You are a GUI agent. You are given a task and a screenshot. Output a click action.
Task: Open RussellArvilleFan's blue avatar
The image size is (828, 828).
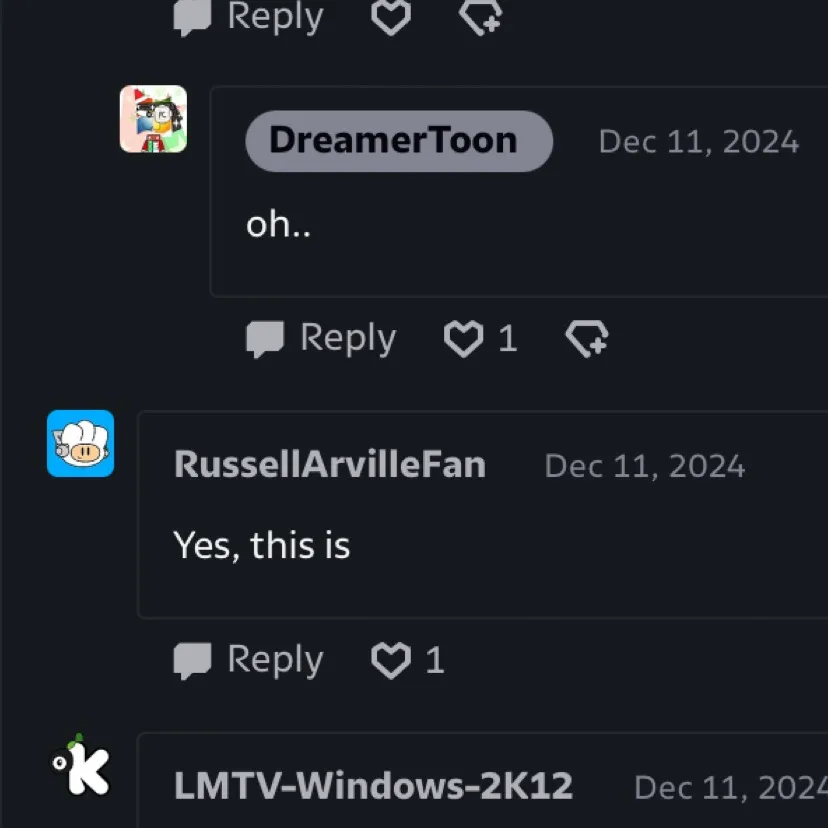coord(80,444)
